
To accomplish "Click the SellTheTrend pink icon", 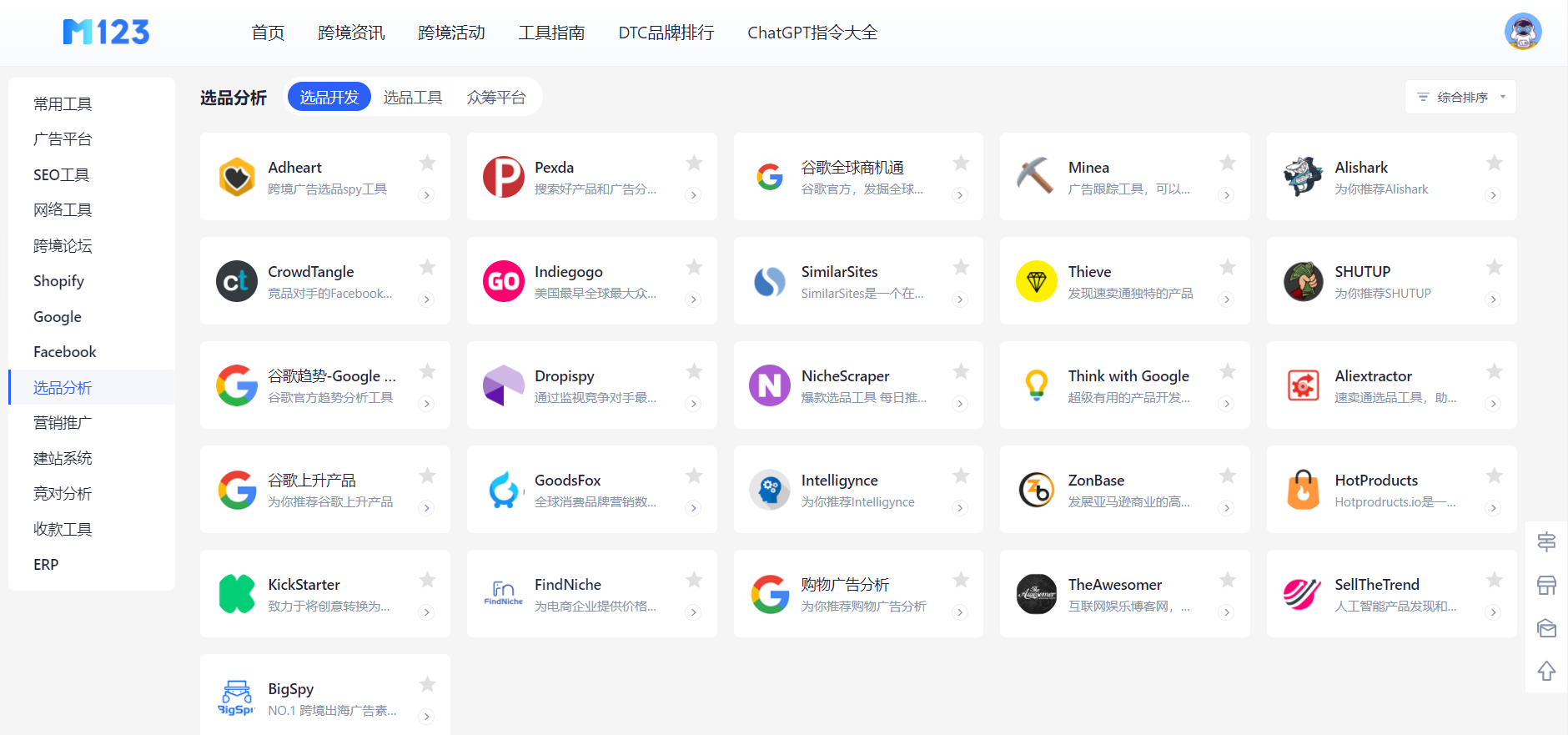I will 1304,594.
